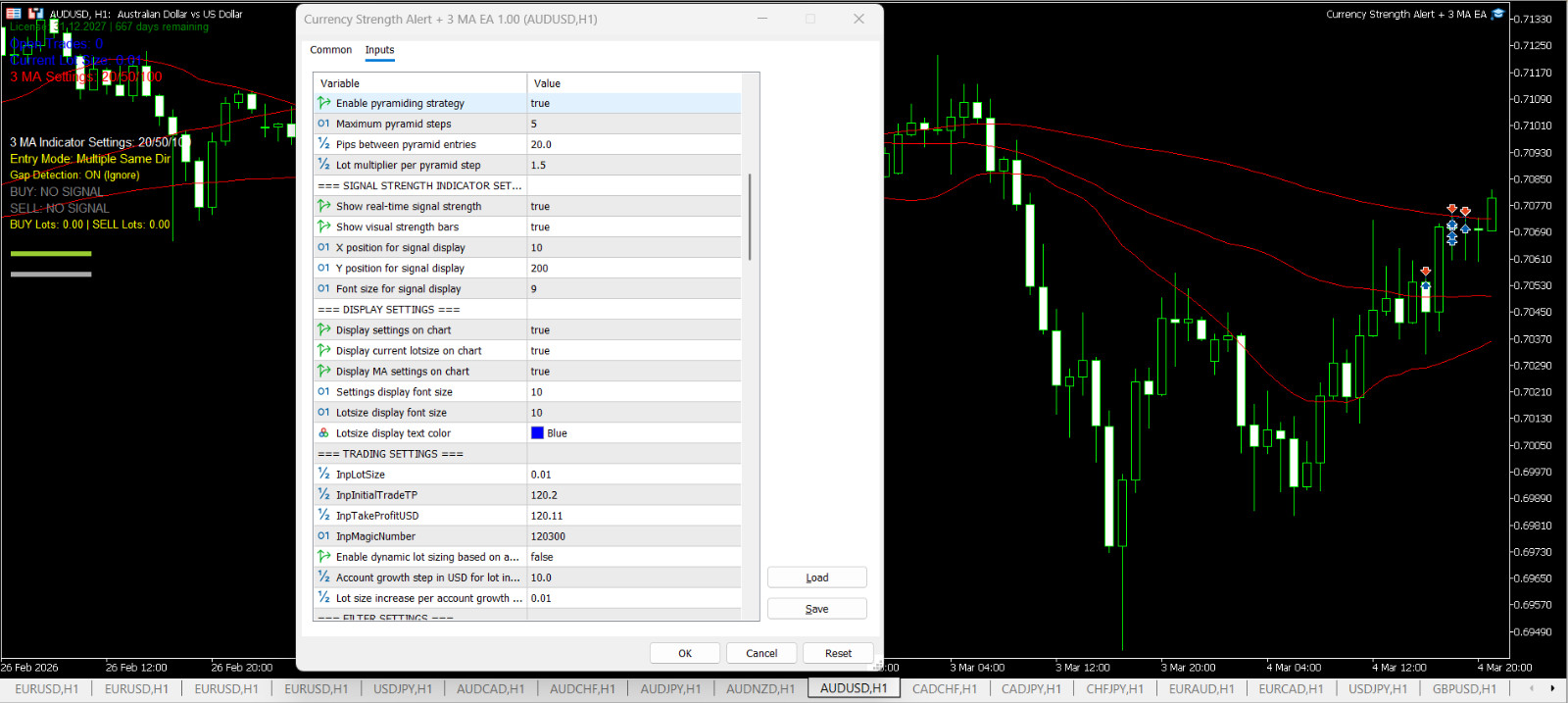Click the Reset button
Viewport: 1568px width, 703px height.
click(x=838, y=653)
